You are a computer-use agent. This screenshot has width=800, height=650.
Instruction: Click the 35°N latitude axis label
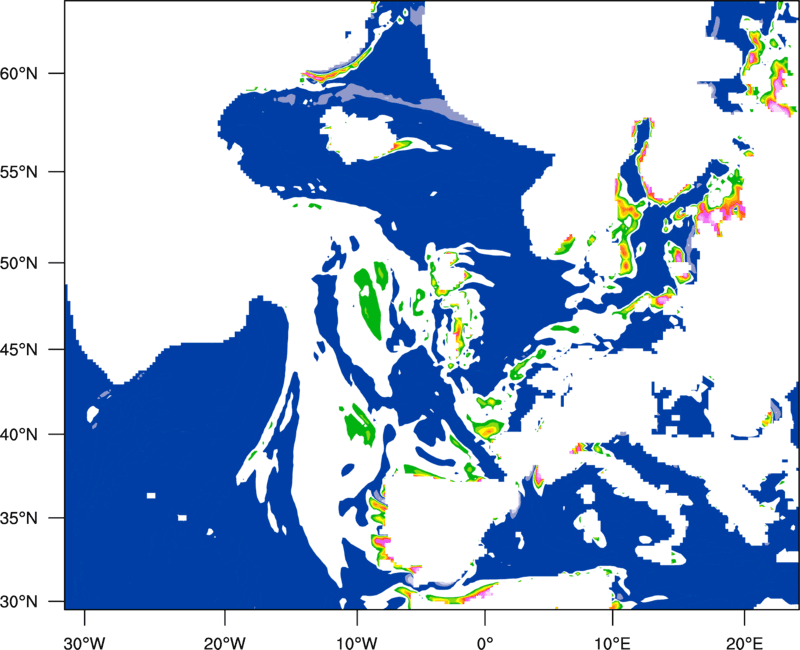31,519
